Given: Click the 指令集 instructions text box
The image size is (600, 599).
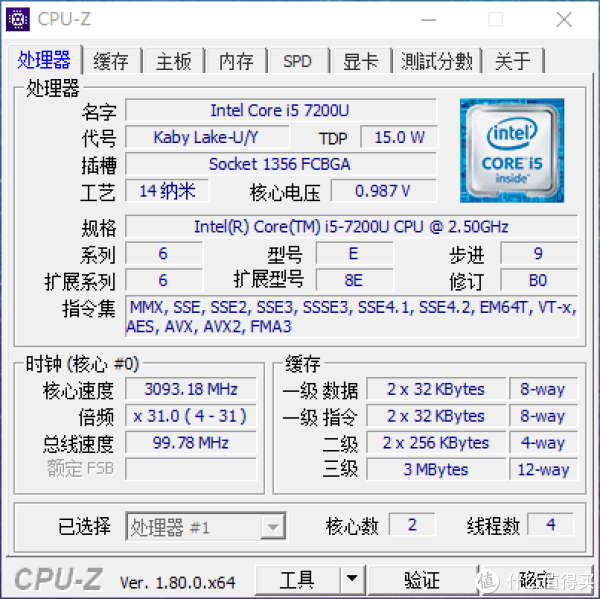Looking at the screenshot, I should click(351, 317).
